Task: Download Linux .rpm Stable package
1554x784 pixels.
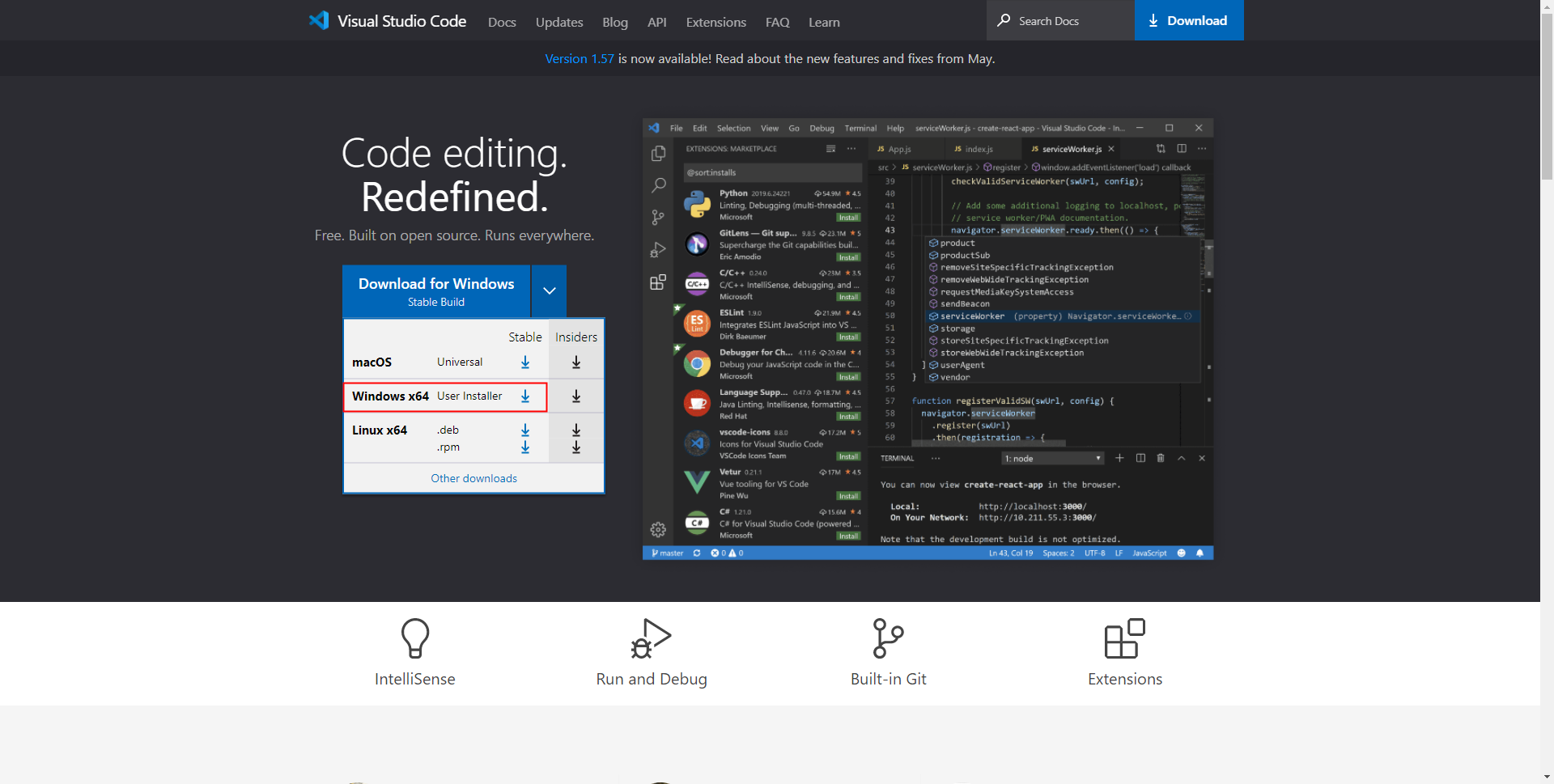Action: tap(525, 447)
